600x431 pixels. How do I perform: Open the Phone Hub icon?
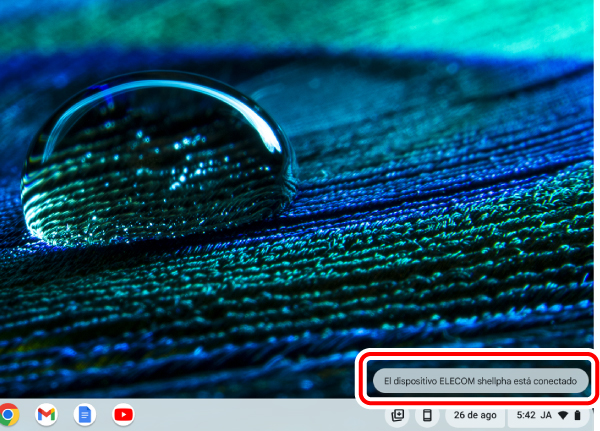[427, 415]
